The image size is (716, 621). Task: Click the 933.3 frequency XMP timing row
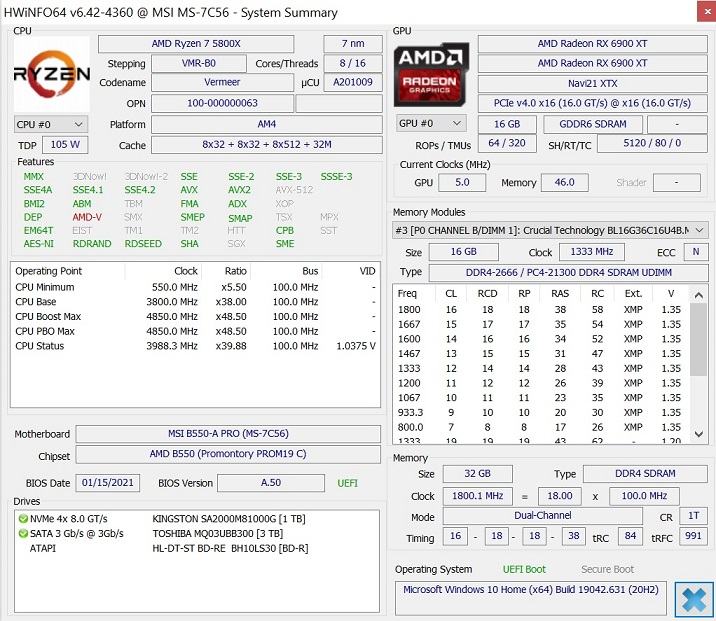(541, 413)
